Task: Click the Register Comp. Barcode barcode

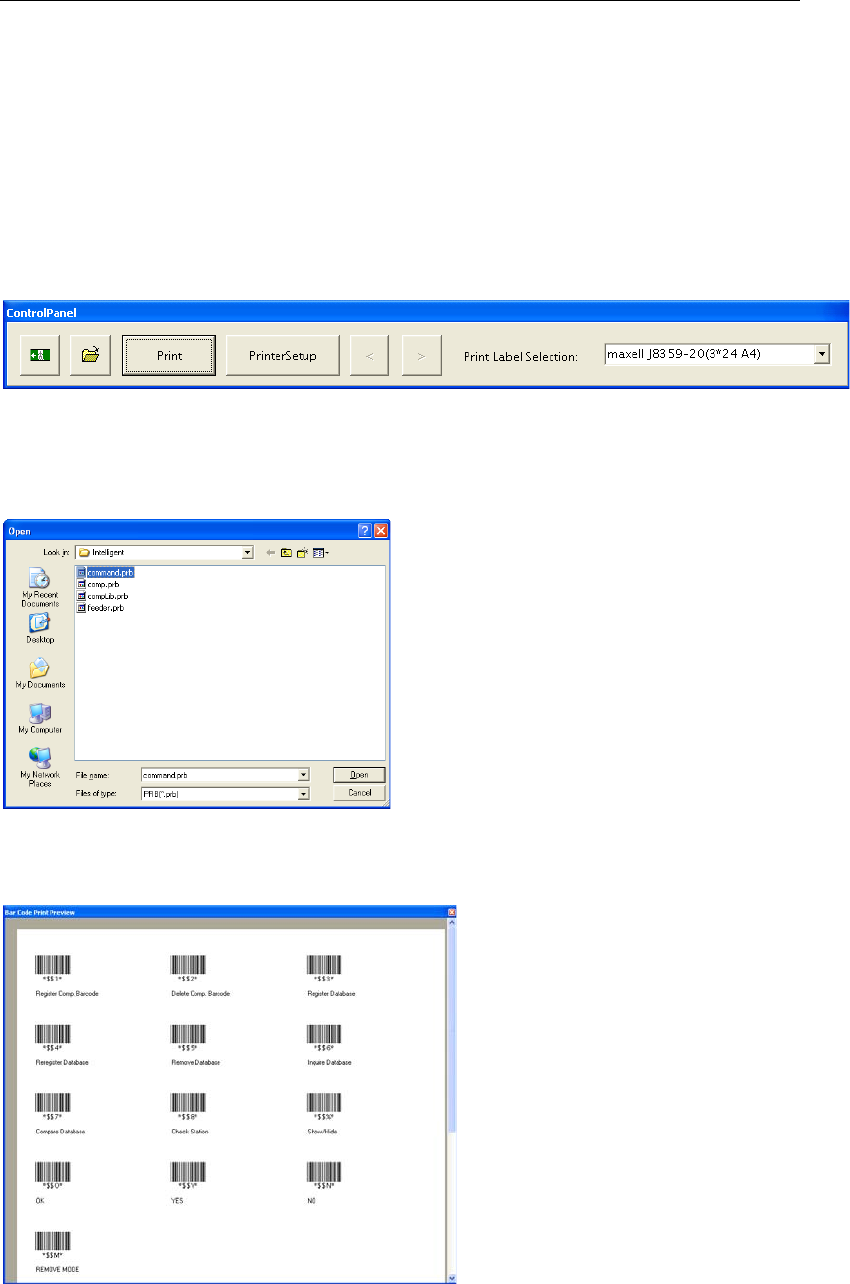Action: coord(53,965)
